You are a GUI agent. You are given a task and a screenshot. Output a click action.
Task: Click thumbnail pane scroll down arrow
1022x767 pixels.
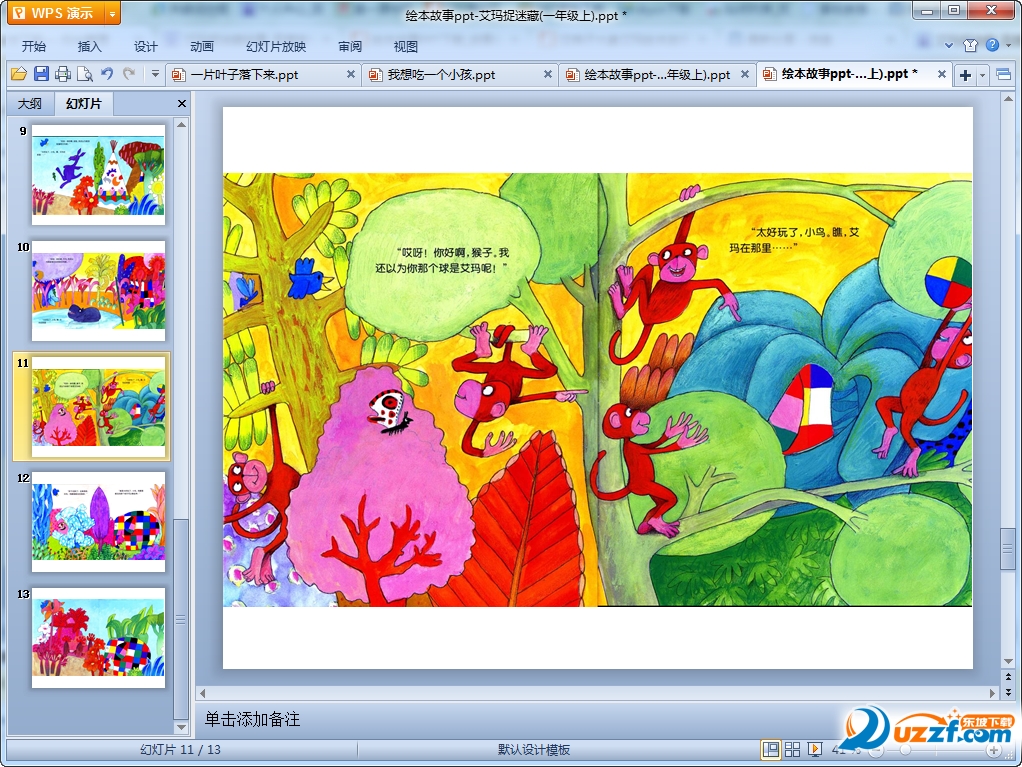[x=182, y=727]
